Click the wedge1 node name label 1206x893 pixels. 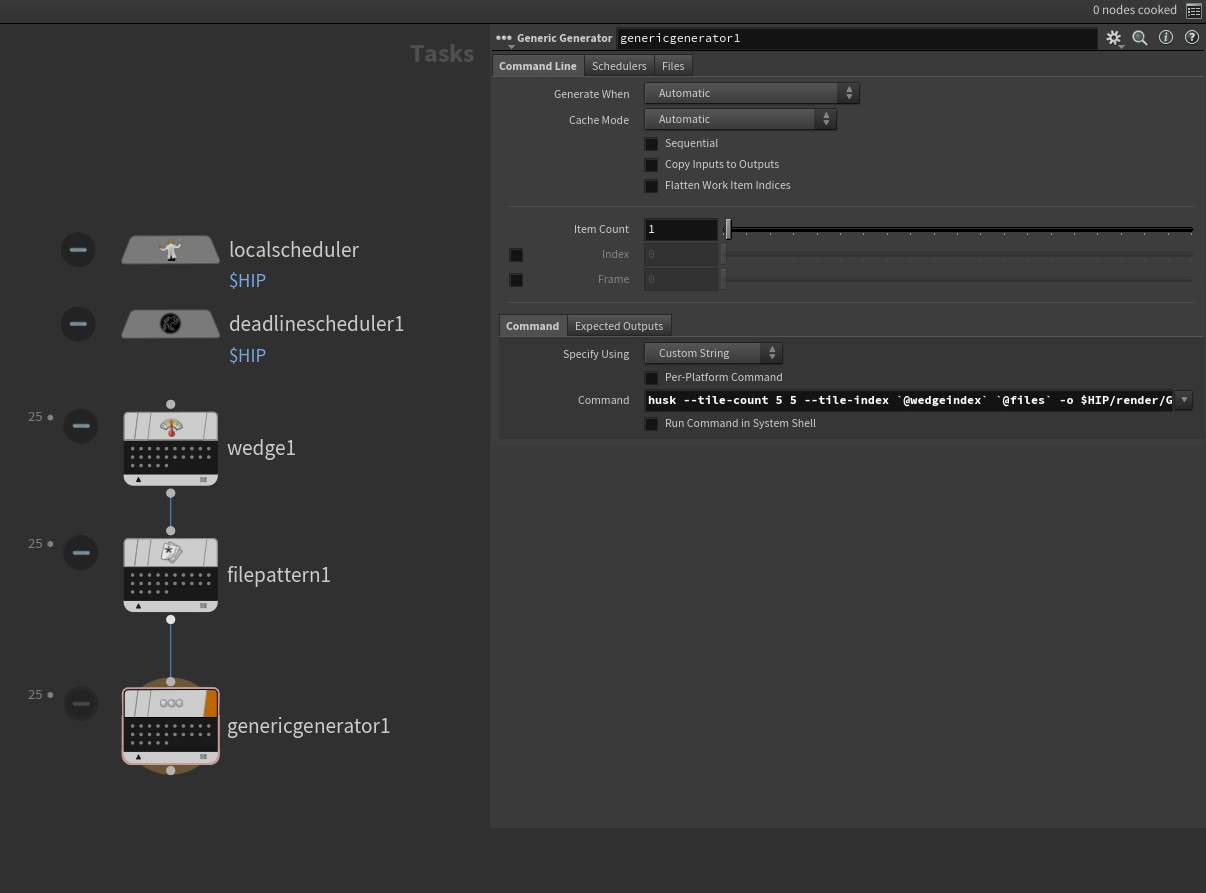pos(261,448)
